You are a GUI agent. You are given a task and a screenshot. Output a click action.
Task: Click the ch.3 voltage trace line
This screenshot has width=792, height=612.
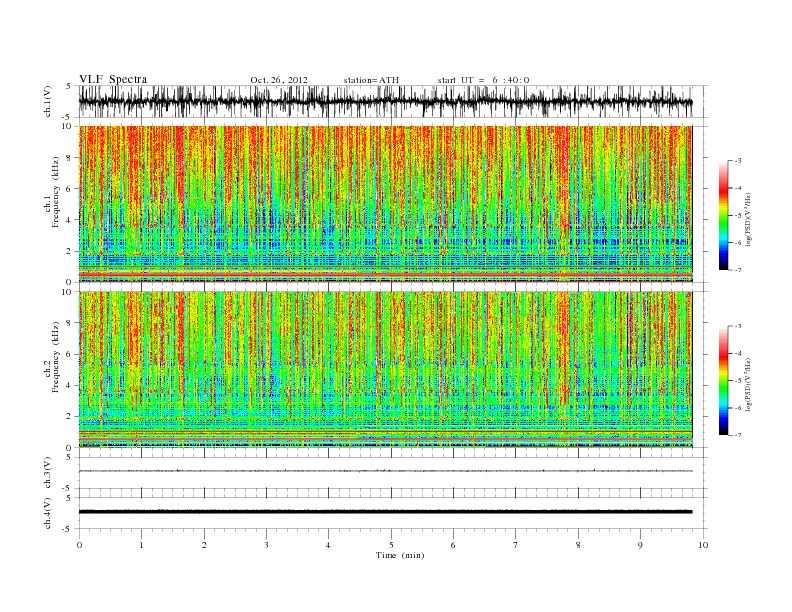click(x=385, y=471)
